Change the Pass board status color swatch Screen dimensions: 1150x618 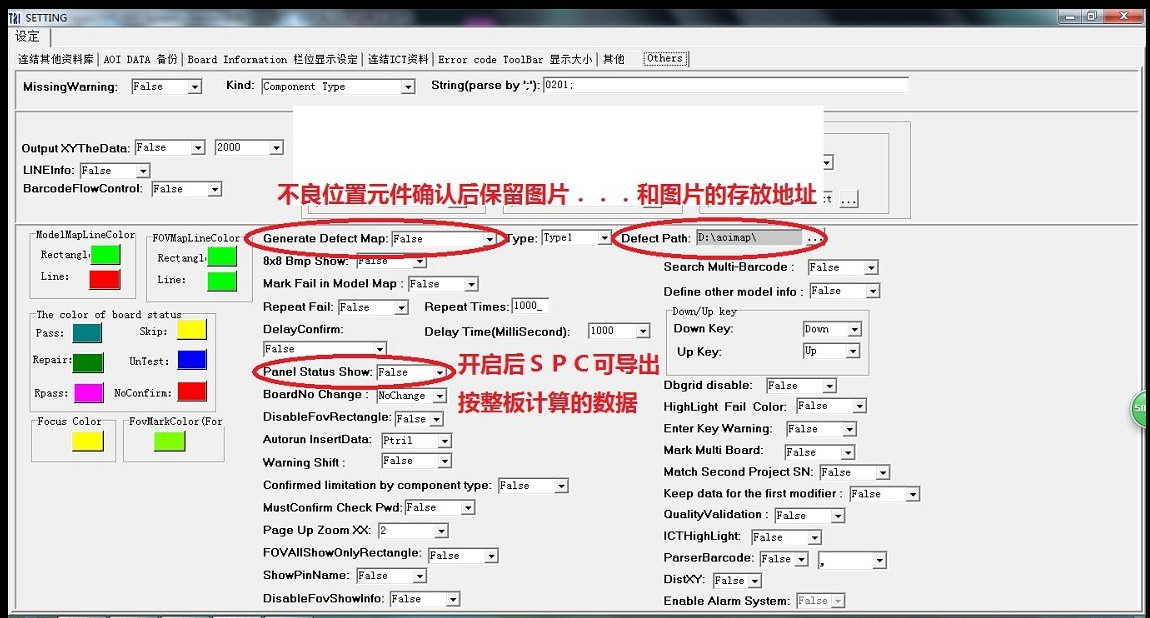pyautogui.click(x=88, y=330)
